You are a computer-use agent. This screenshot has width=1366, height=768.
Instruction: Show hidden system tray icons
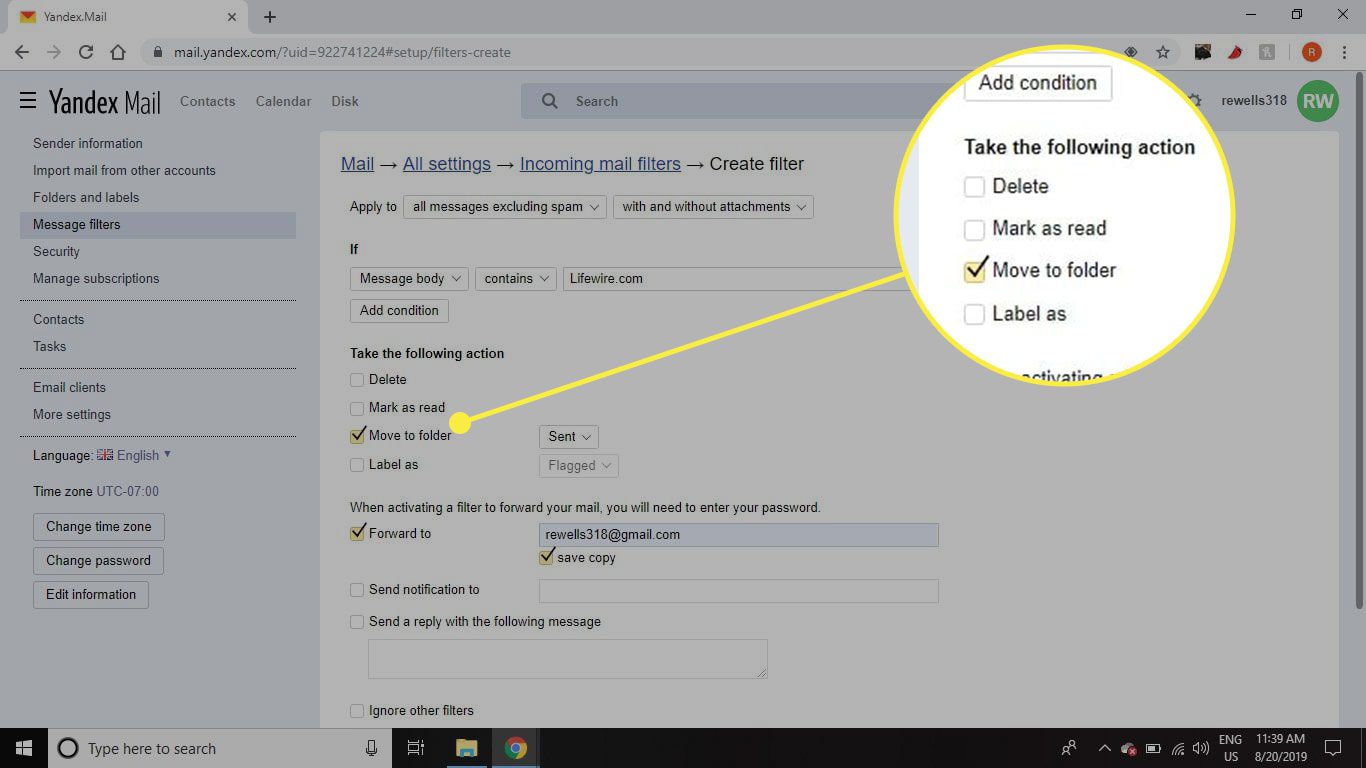[1104, 748]
